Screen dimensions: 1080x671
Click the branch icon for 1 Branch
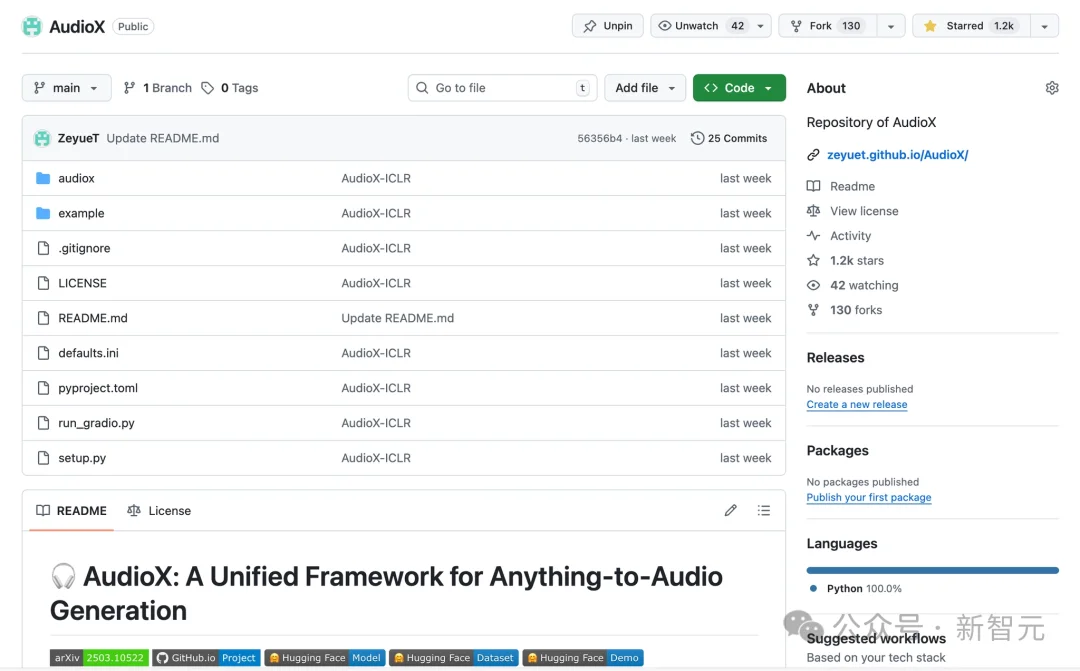tap(130, 88)
